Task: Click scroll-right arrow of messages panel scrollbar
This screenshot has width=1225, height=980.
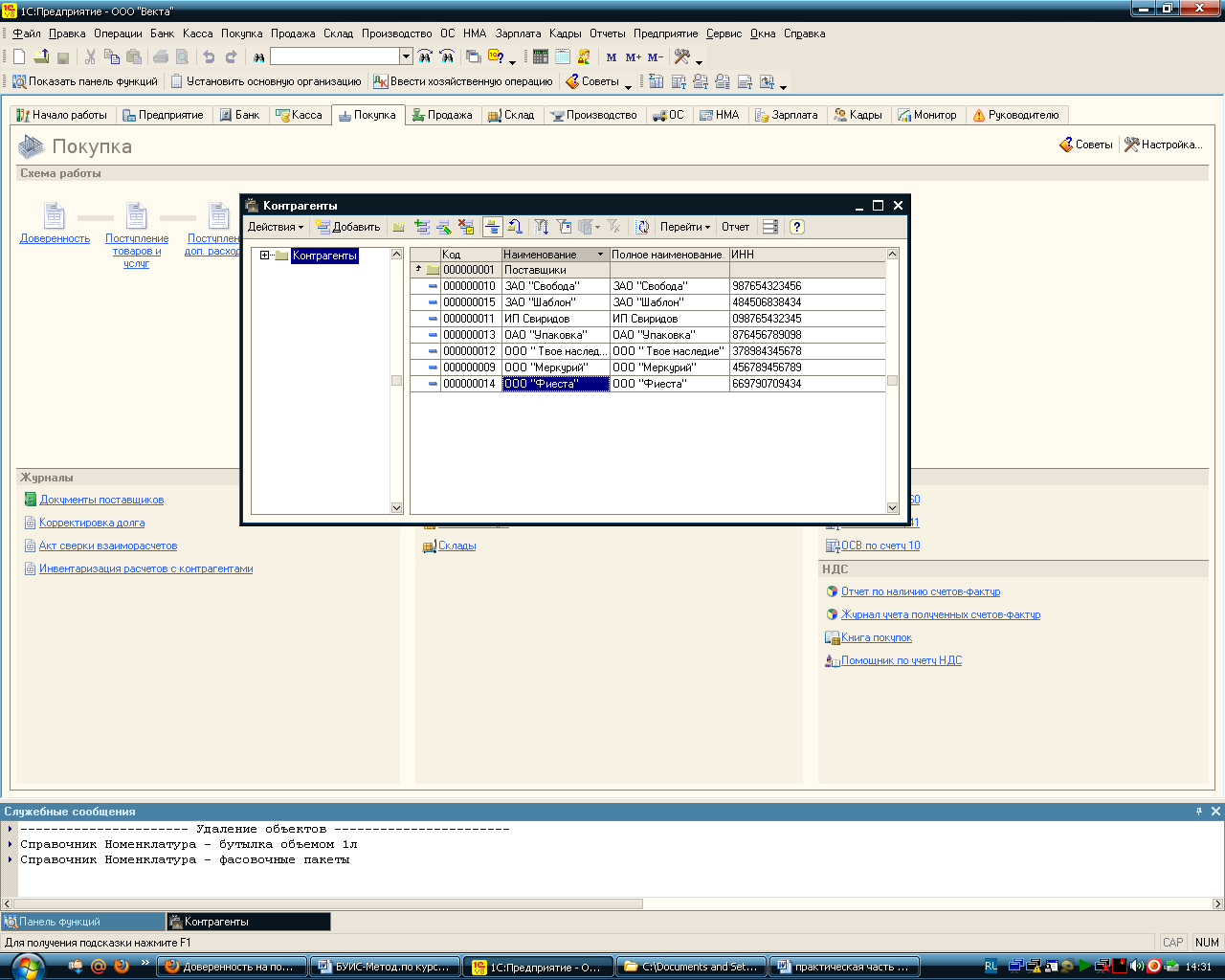Action: tap(1217, 903)
